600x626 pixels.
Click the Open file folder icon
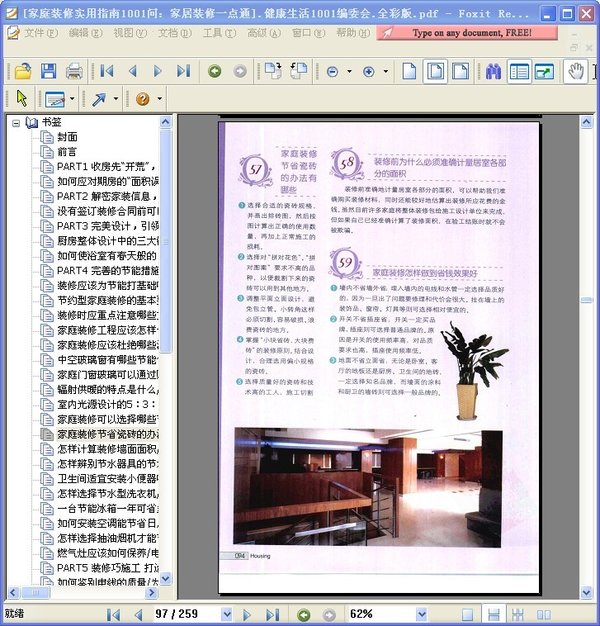coord(22,71)
